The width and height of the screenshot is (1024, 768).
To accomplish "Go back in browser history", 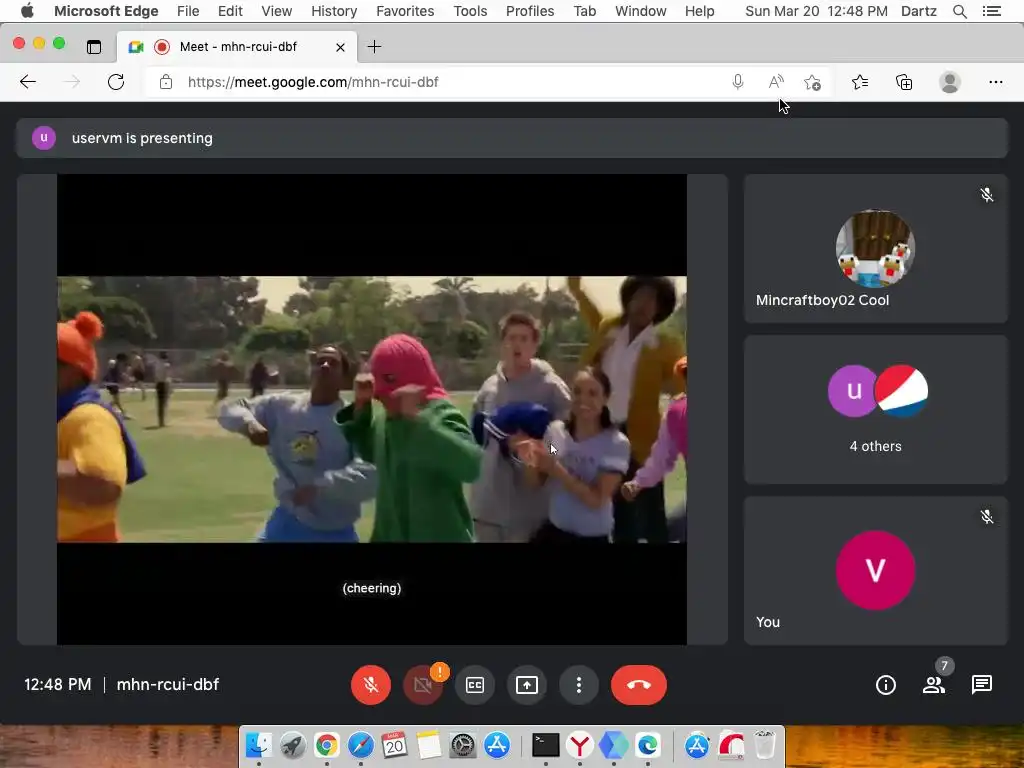I will [x=27, y=82].
